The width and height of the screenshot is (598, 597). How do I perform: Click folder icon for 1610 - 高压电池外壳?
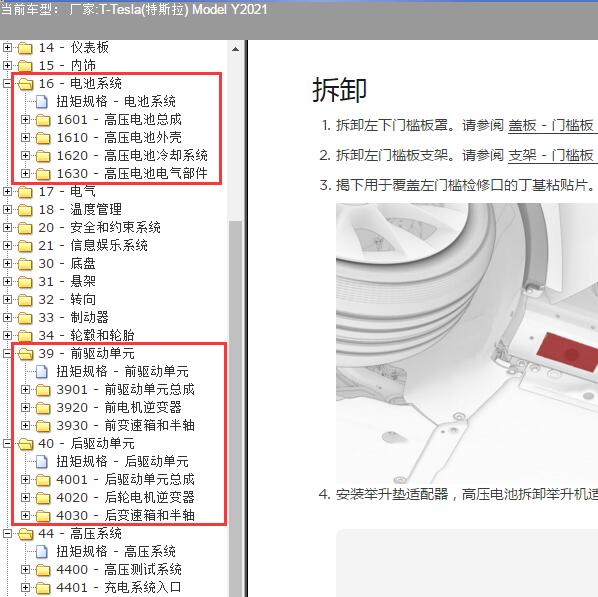click(43, 138)
